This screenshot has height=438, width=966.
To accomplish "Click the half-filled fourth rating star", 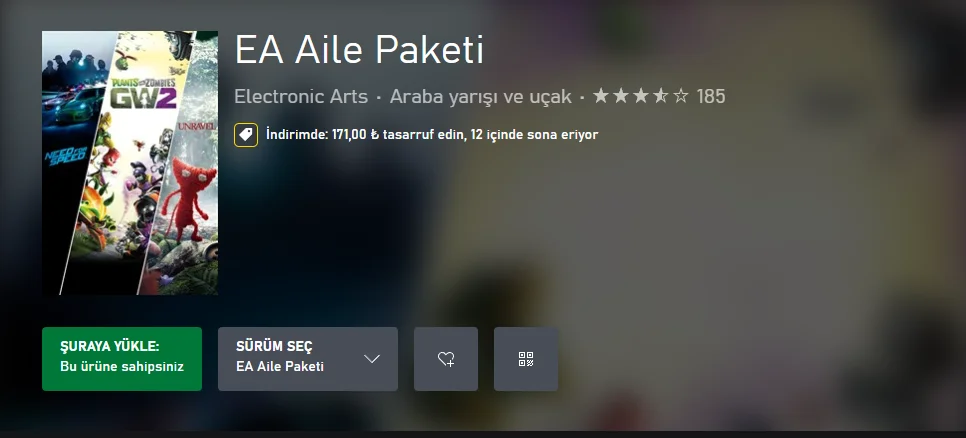I will 660,96.
